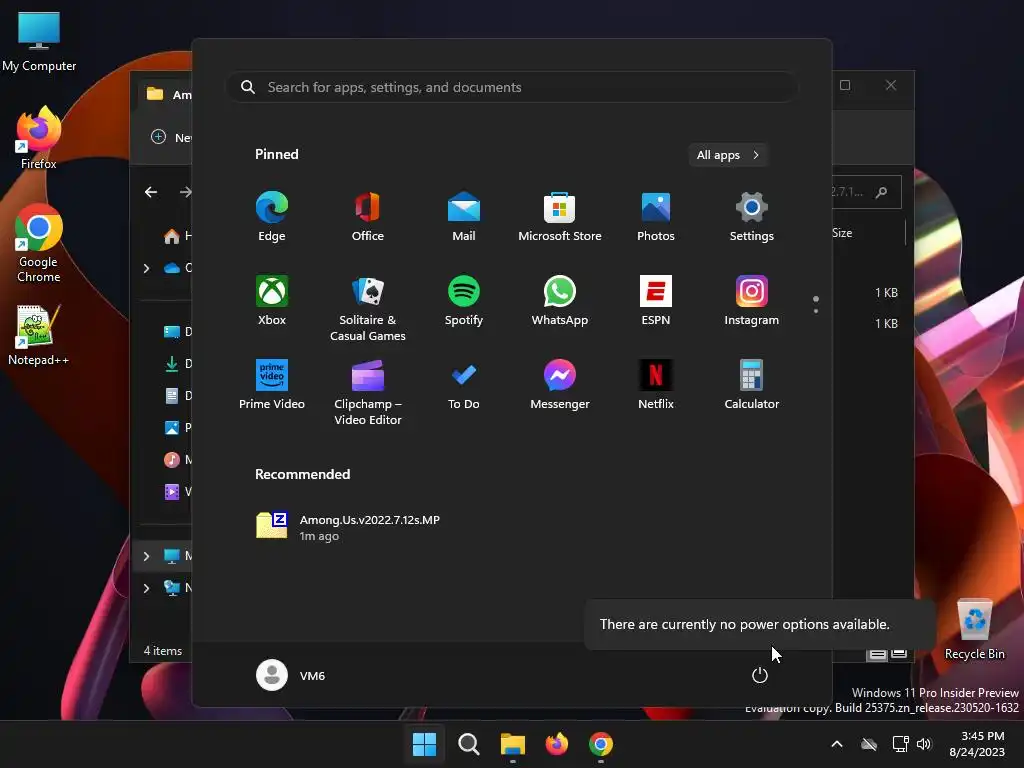Open Microsoft Store

pos(560,216)
